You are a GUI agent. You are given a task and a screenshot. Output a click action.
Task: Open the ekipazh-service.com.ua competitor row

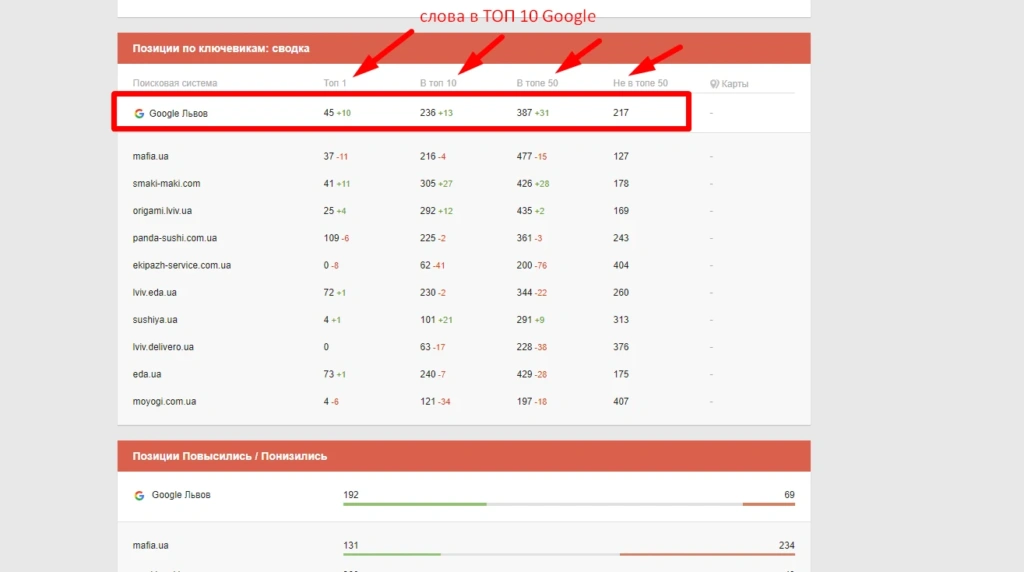[x=464, y=266]
